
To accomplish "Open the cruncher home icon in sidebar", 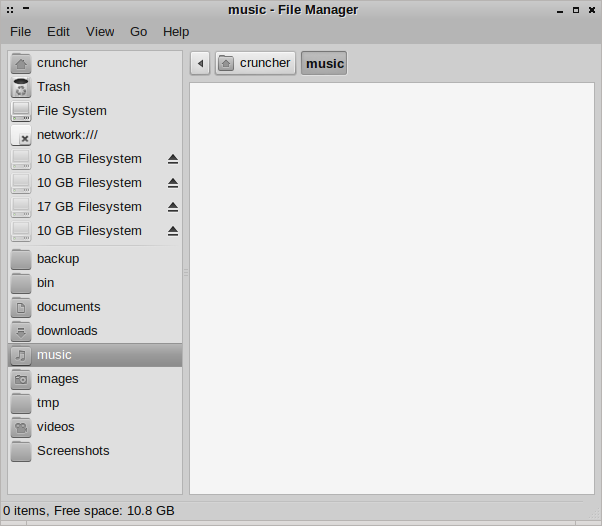I will (21, 63).
